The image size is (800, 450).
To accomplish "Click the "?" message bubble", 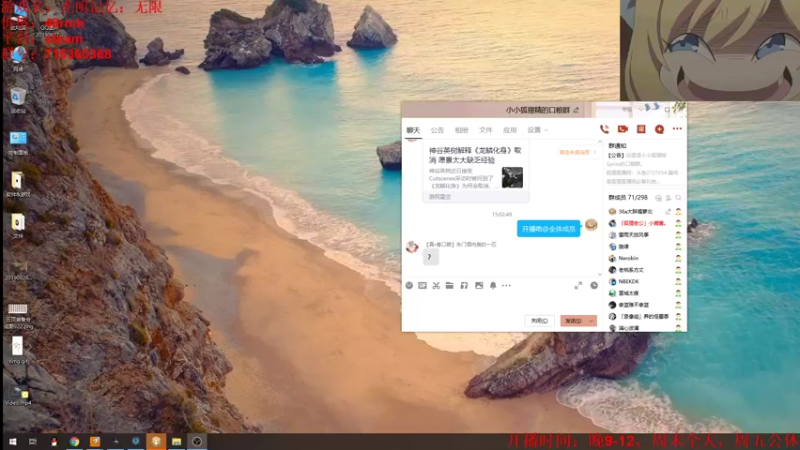I will pyautogui.click(x=430, y=257).
